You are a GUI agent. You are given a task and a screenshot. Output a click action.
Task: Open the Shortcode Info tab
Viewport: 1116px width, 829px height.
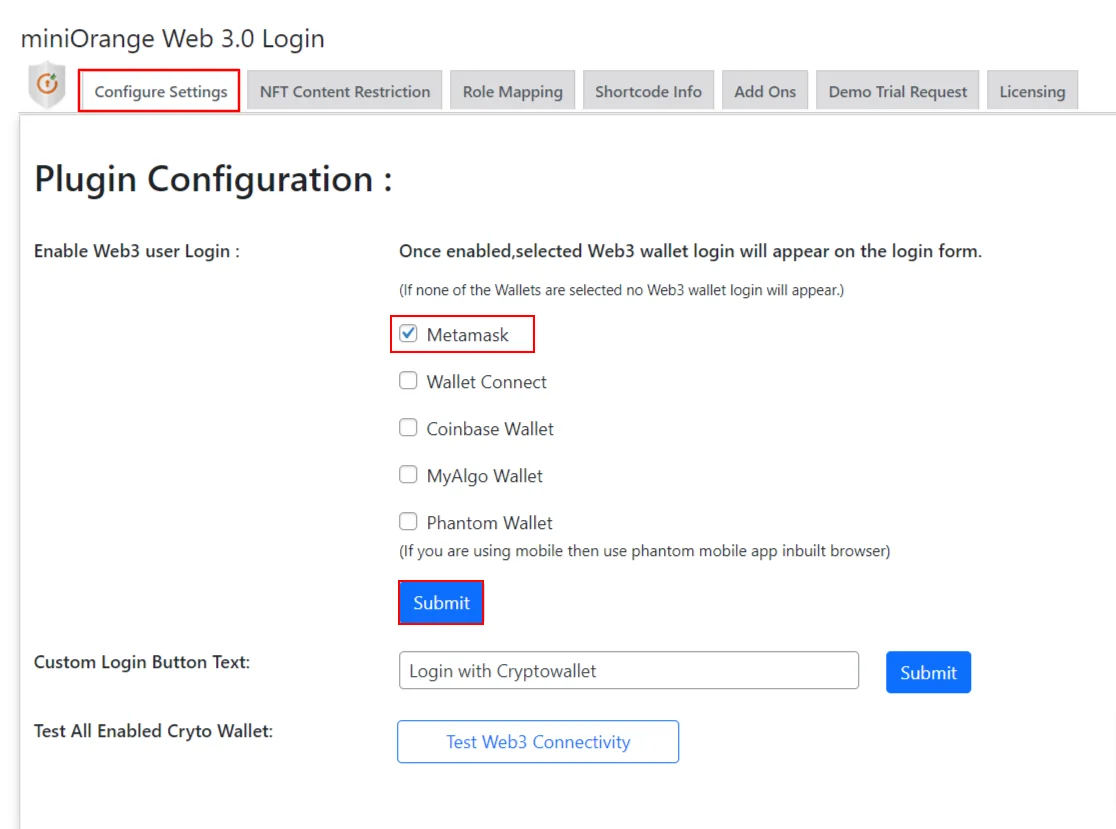[648, 91]
